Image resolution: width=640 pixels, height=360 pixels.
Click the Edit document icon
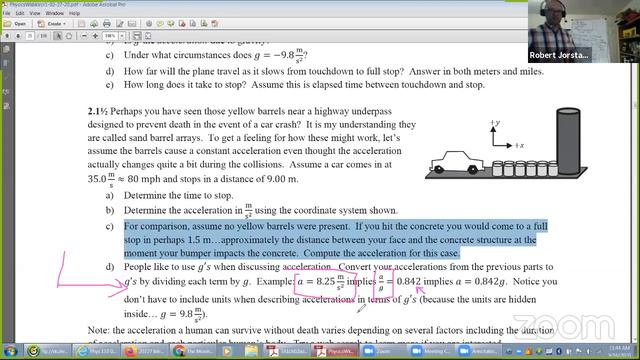coord(120,24)
